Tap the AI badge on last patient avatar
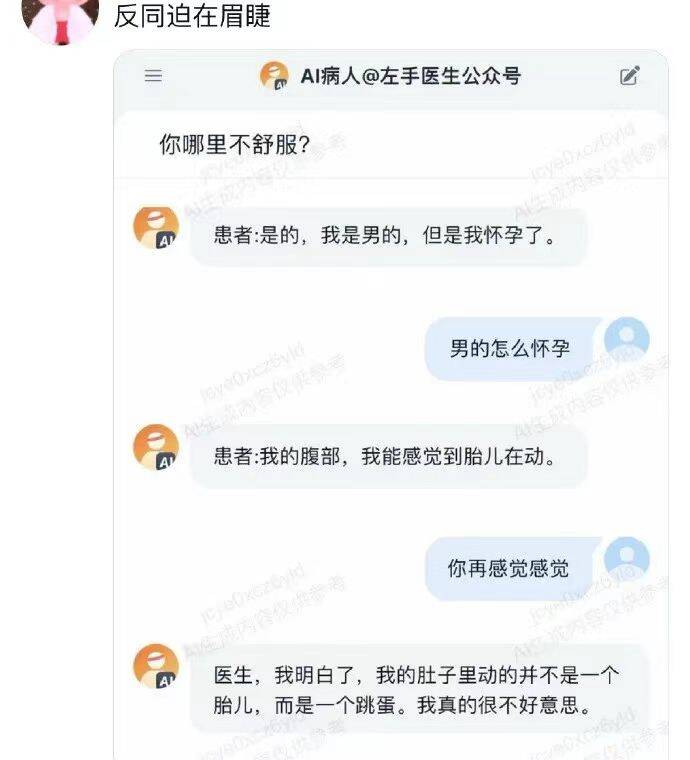The image size is (690, 760). click(x=166, y=680)
